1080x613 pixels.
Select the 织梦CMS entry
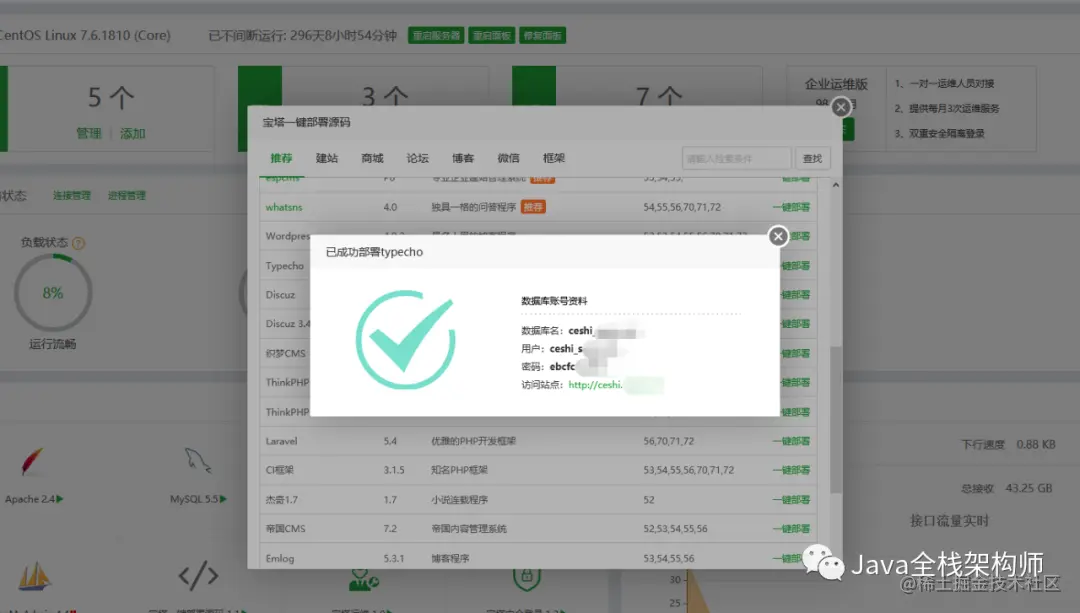(285, 353)
